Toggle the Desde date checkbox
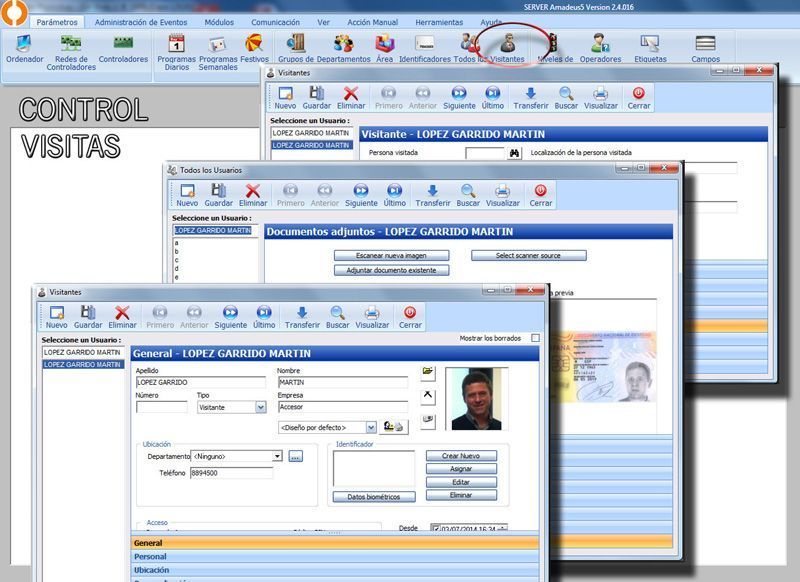The image size is (800, 582). [x=436, y=528]
